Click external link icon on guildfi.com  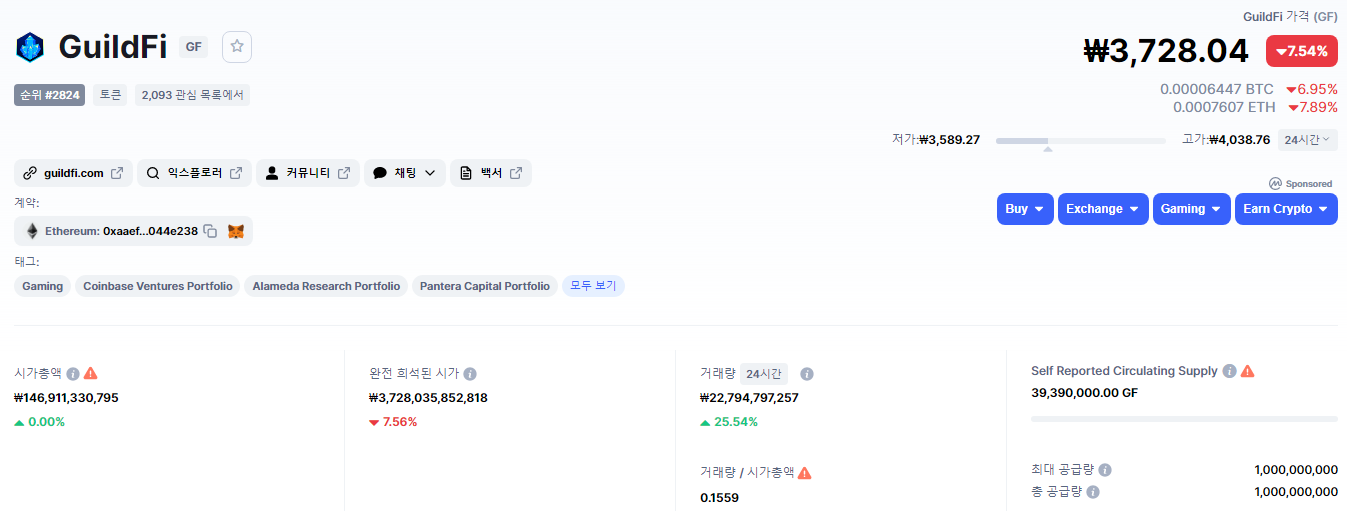117,173
